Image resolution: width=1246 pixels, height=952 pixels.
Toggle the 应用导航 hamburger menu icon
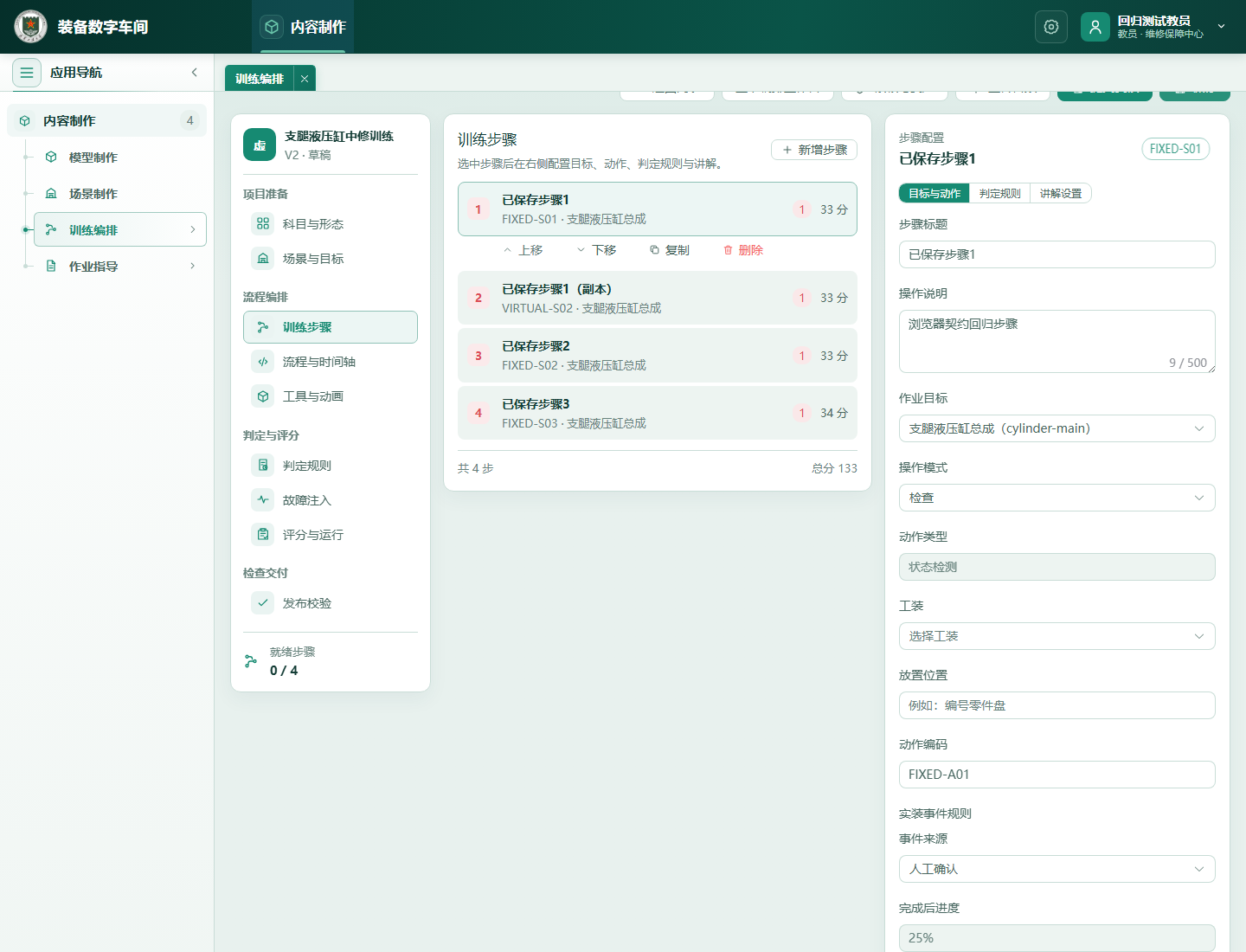click(x=27, y=73)
